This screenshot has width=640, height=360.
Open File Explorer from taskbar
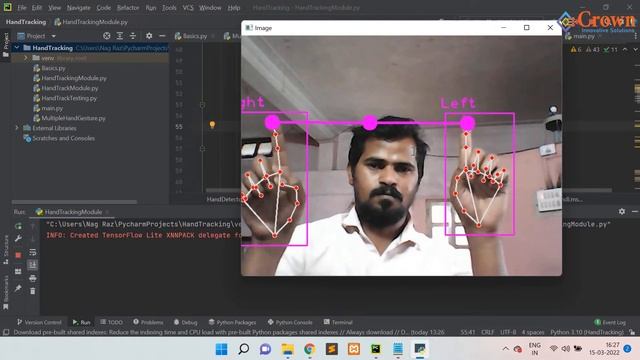288,349
